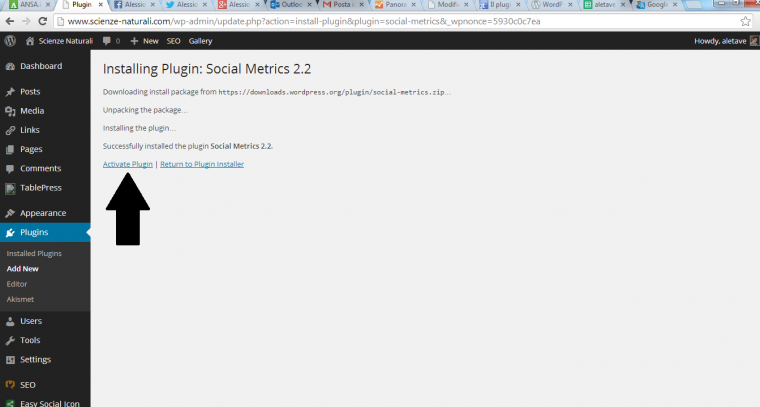This screenshot has width=760, height=407.
Task: Click the Pages icon in sidebar
Action: pyautogui.click(x=10, y=150)
